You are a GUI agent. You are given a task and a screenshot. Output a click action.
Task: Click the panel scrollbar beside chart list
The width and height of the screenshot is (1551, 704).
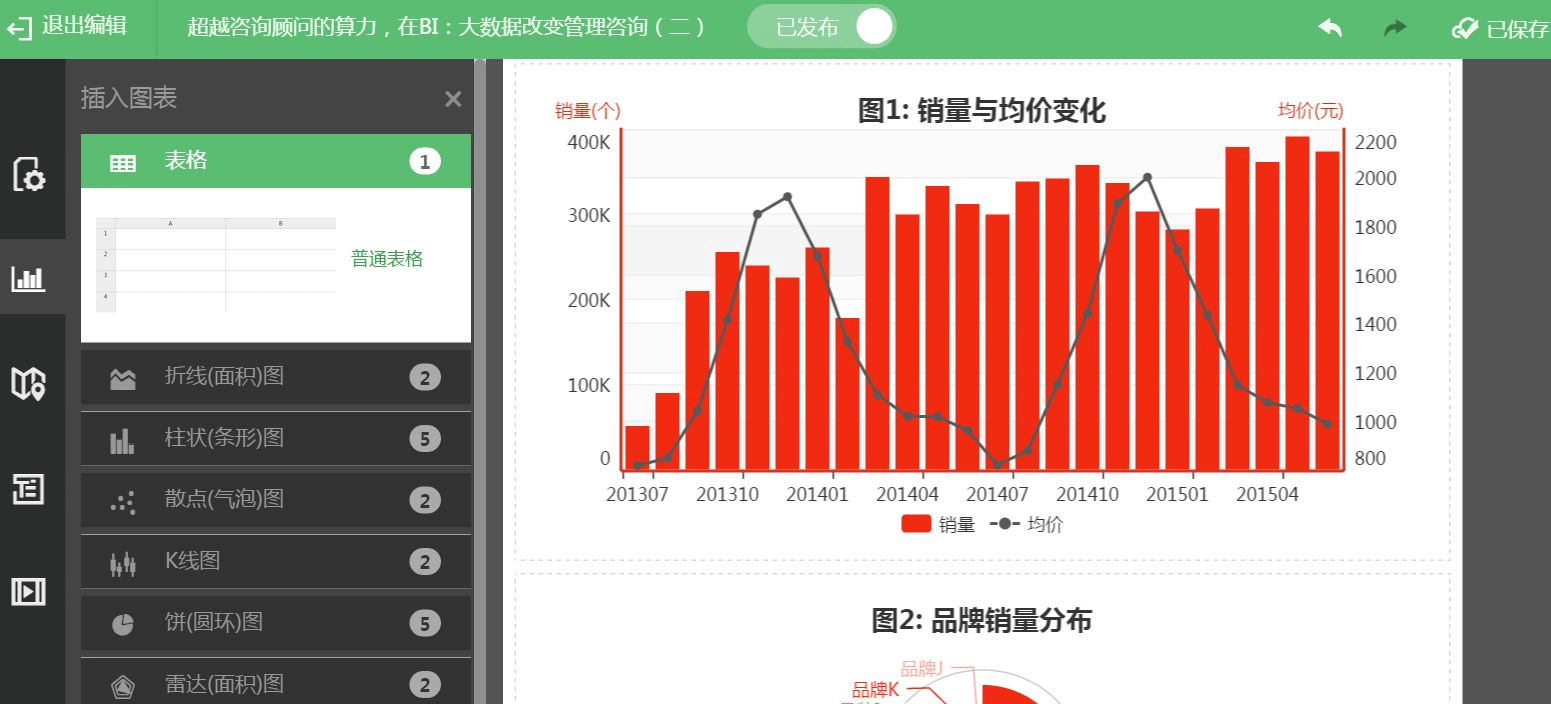click(480, 380)
